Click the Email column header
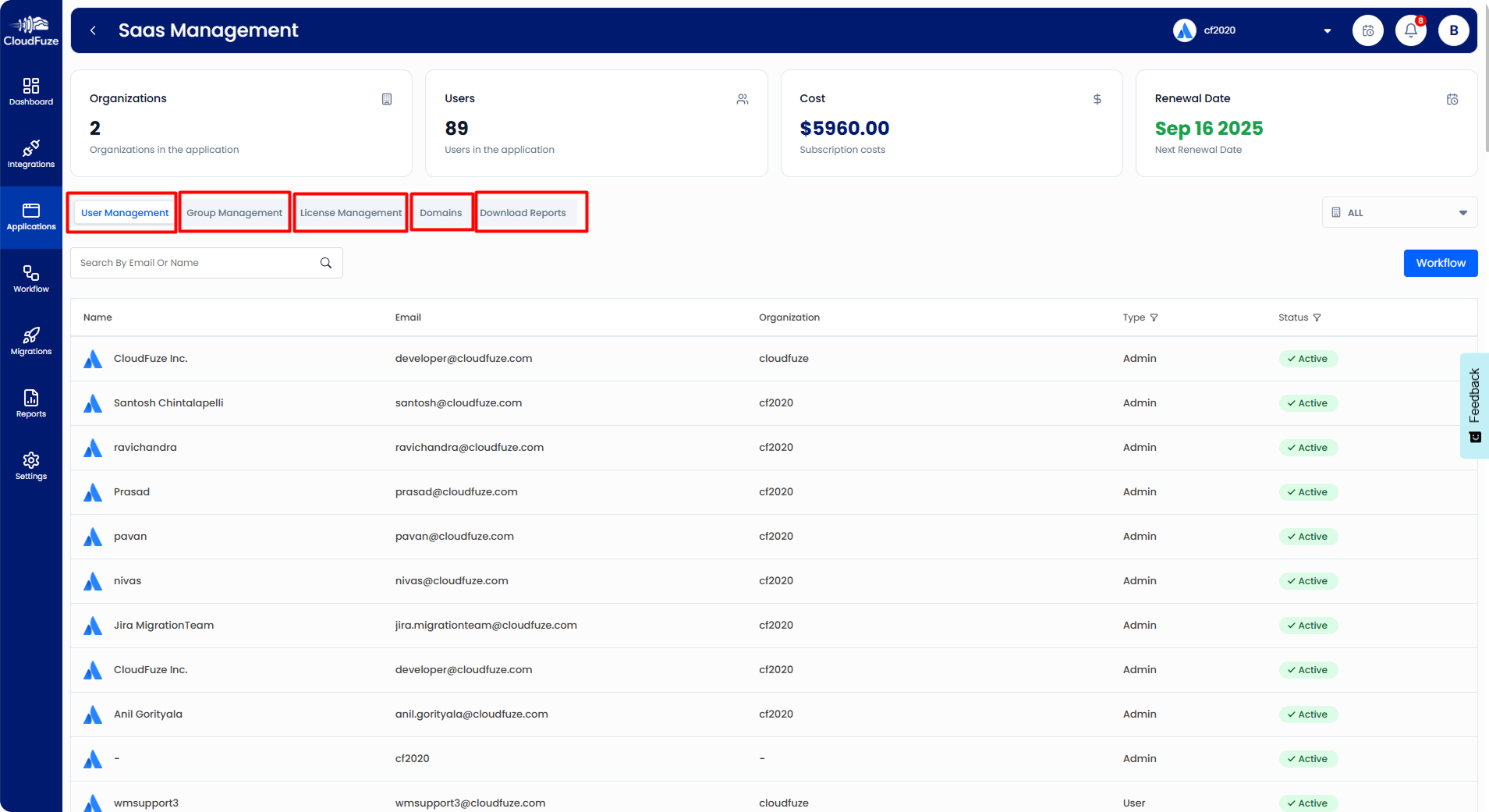The image size is (1489, 812). click(x=408, y=317)
